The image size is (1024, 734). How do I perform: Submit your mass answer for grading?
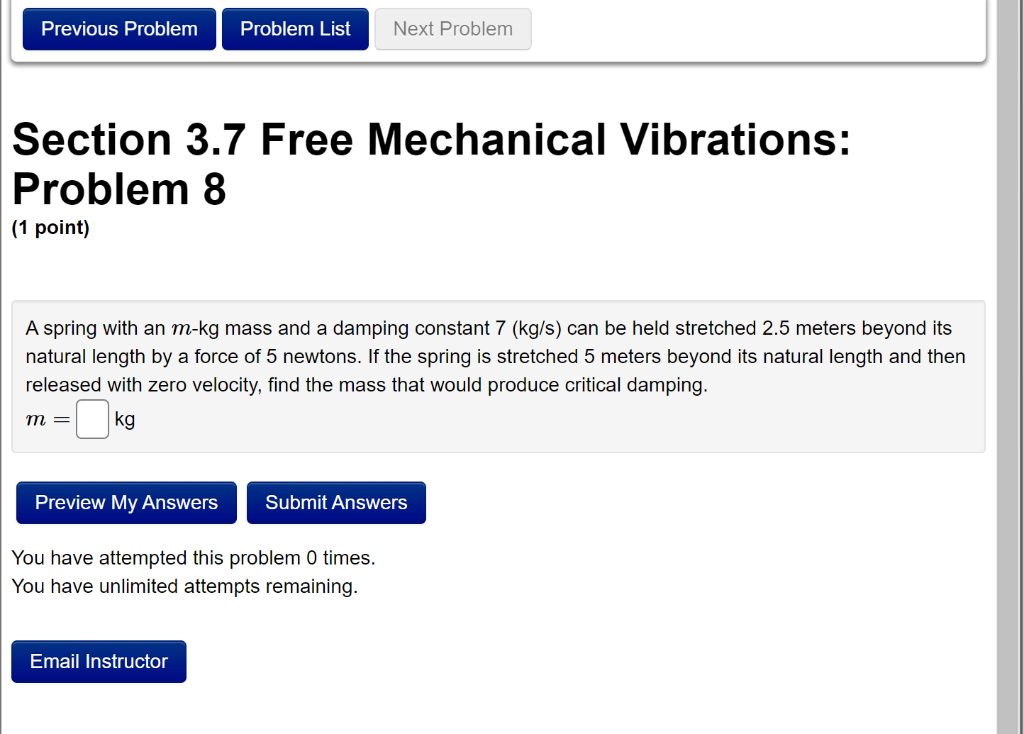coord(336,502)
